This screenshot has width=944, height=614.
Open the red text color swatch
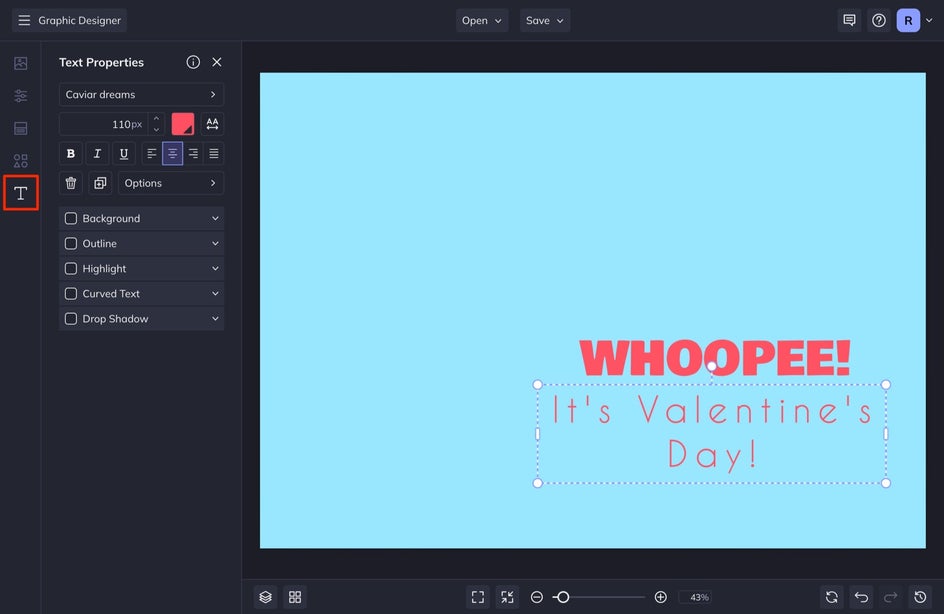(183, 124)
